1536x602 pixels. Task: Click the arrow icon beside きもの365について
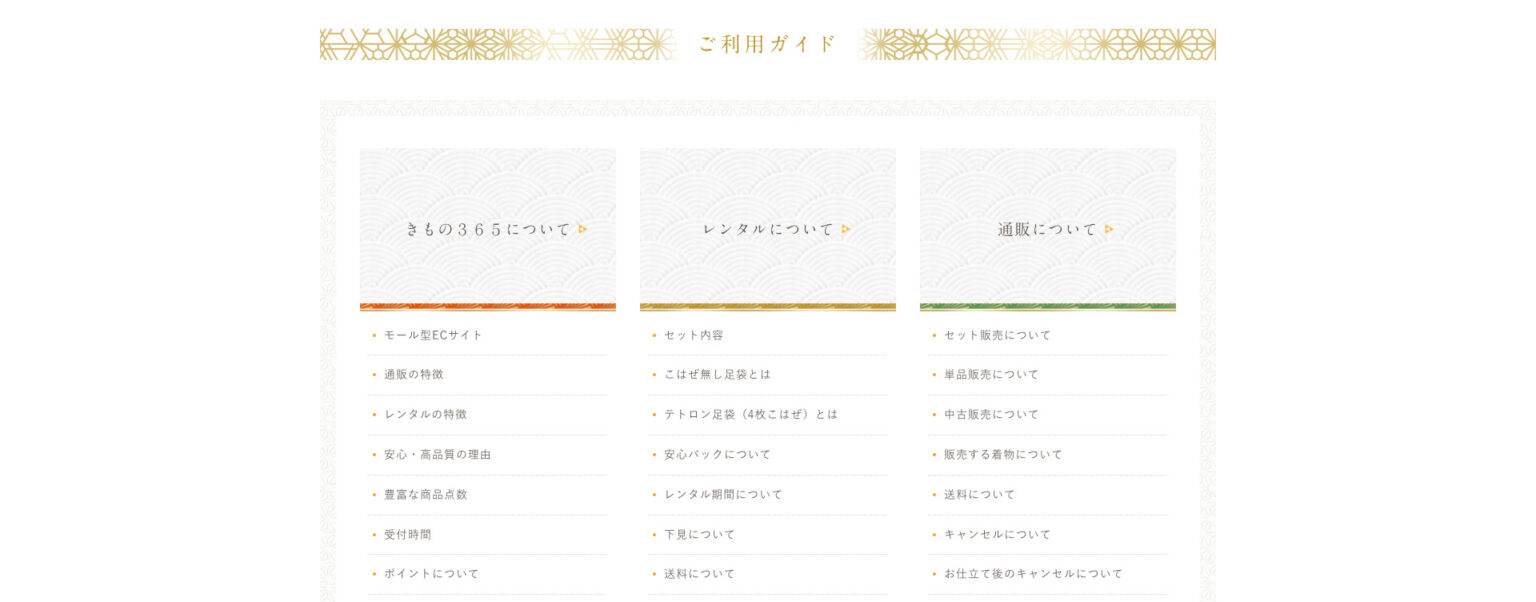pos(583,229)
